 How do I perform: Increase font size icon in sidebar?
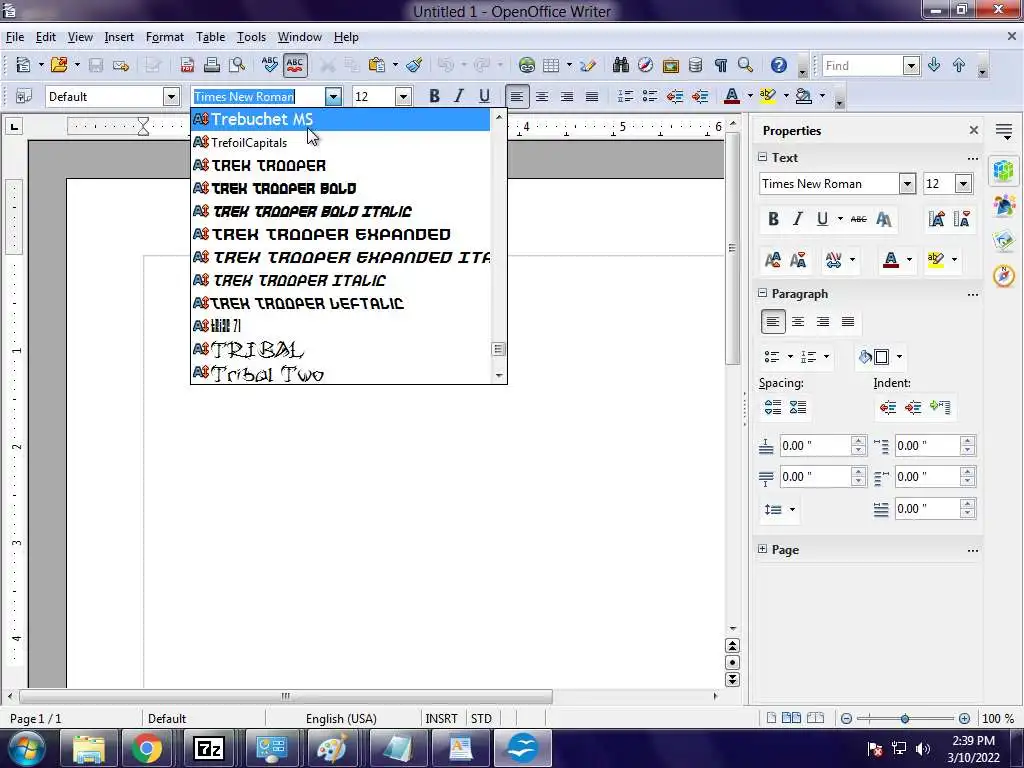tap(936, 219)
